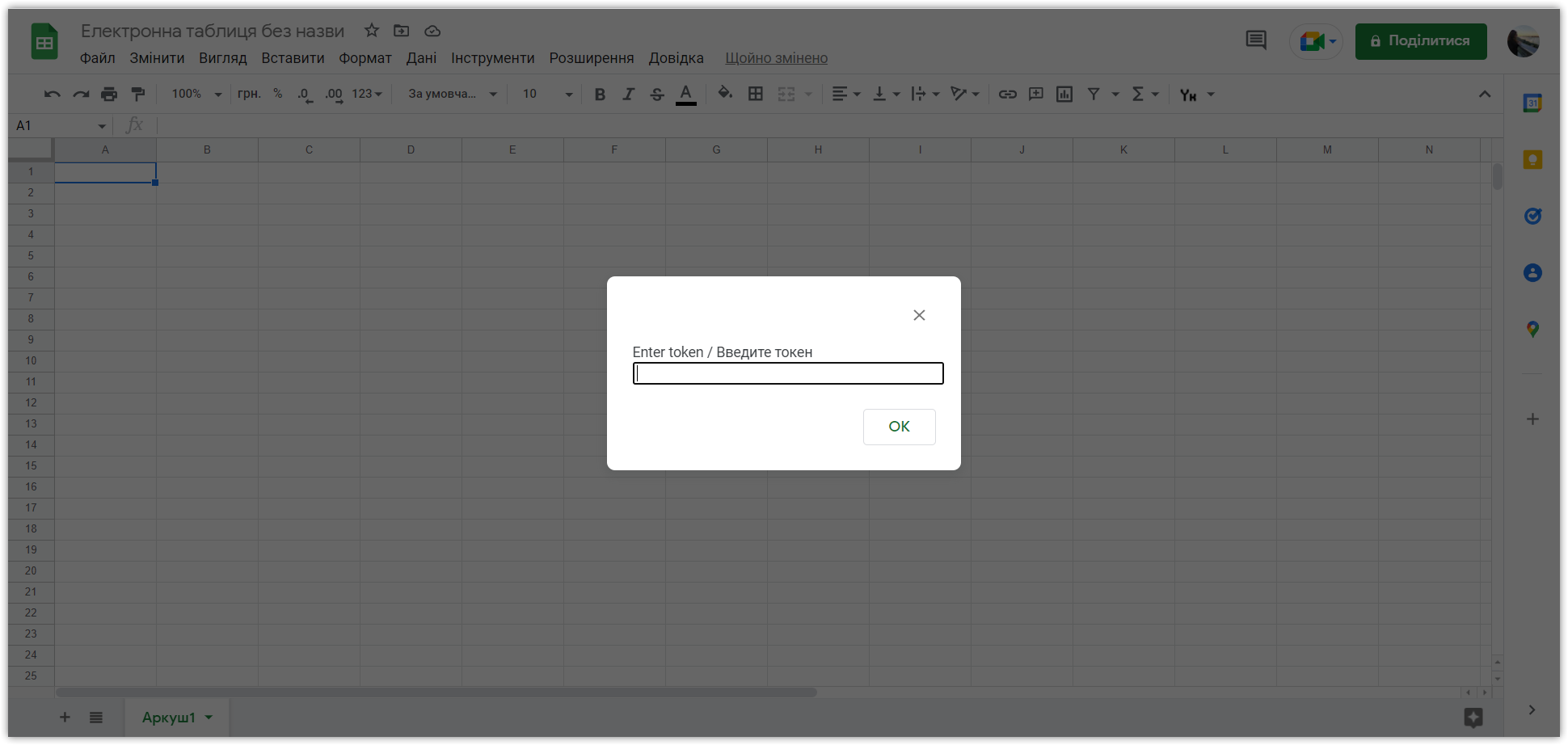1568x745 pixels.
Task: Open filter views dropdown arrow
Action: [1115, 95]
